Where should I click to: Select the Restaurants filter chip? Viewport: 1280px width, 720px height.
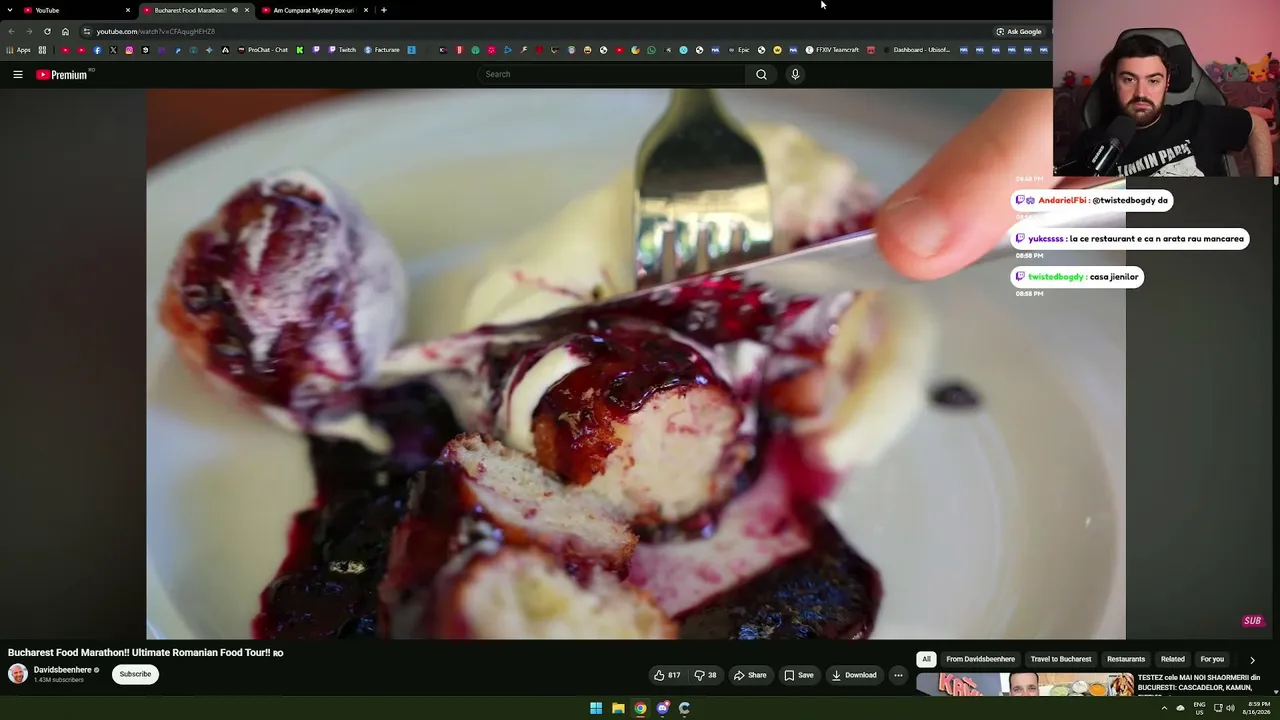pyautogui.click(x=1126, y=659)
